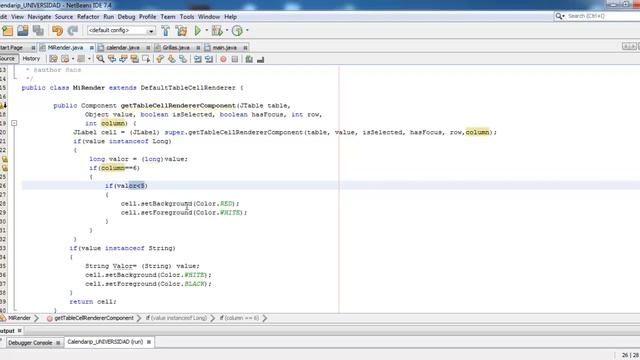Open the Window menu

(x=209, y=17)
